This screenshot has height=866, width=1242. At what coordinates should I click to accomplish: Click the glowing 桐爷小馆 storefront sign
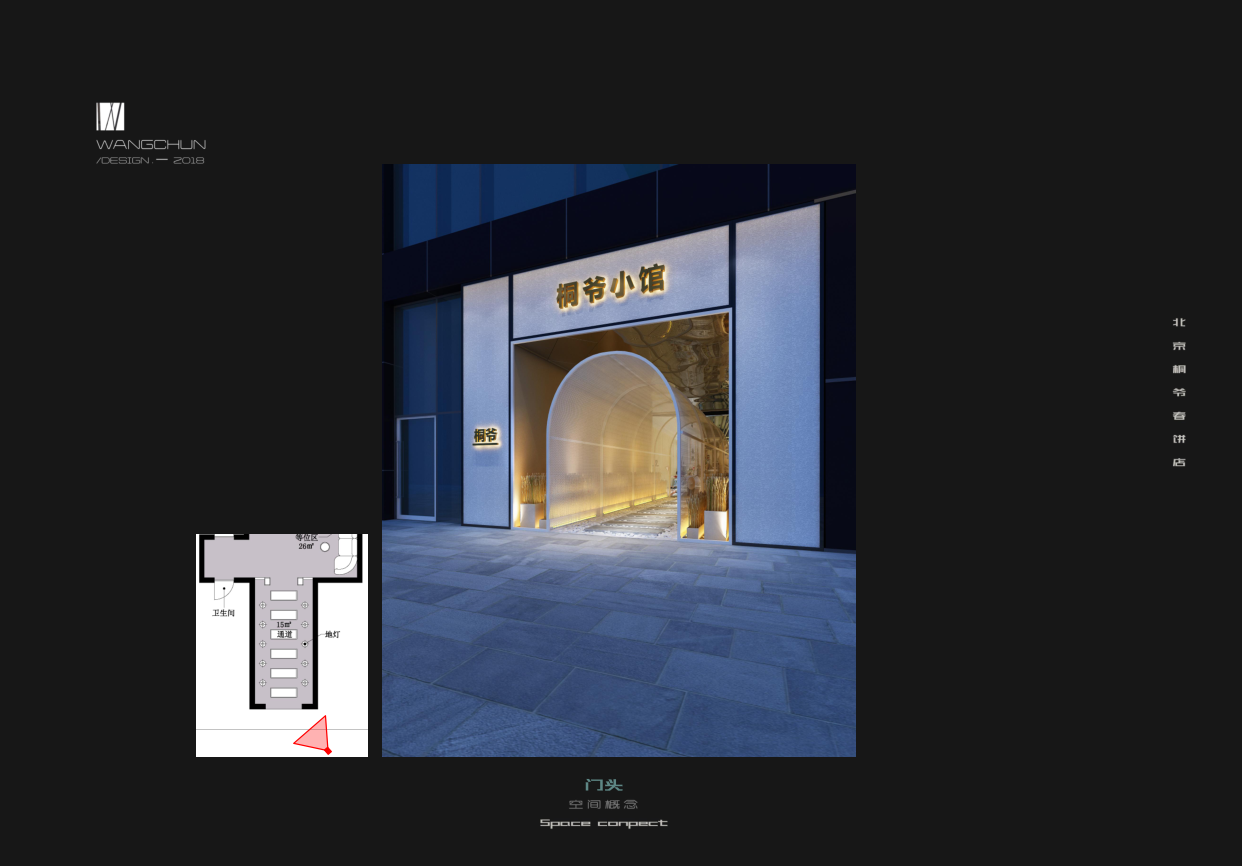click(611, 287)
